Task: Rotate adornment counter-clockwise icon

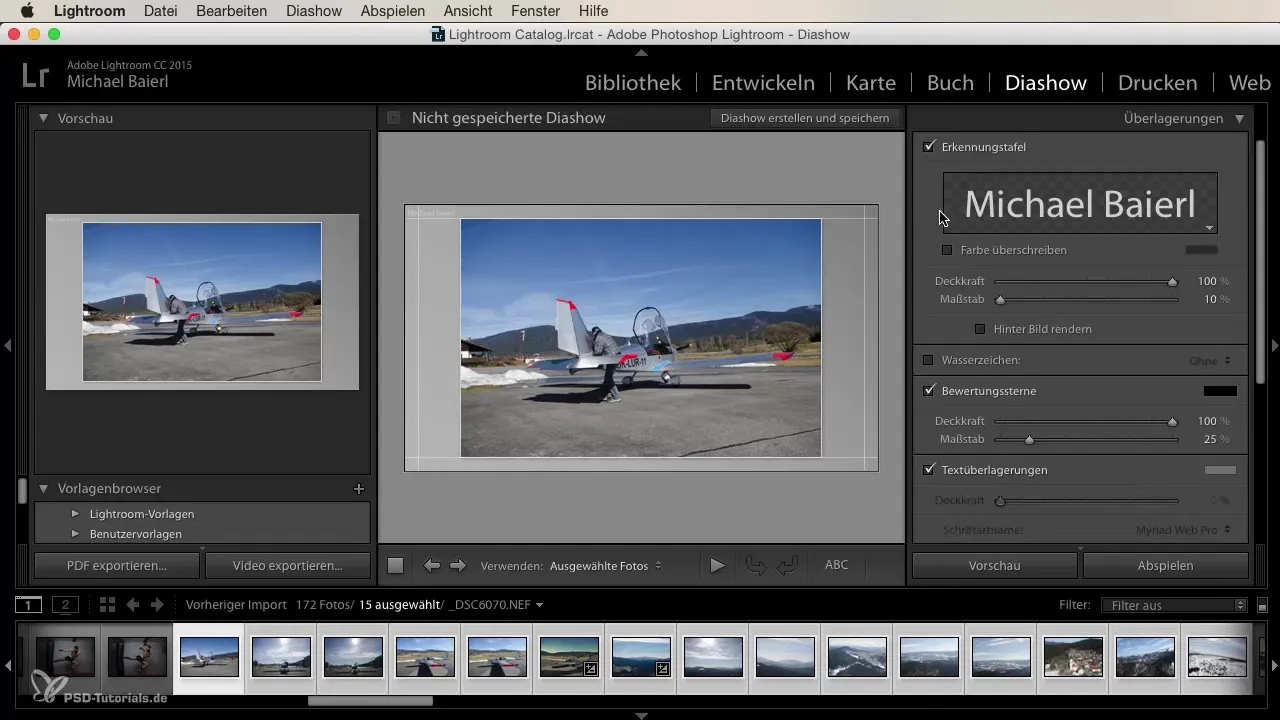Action: pyautogui.click(x=757, y=566)
